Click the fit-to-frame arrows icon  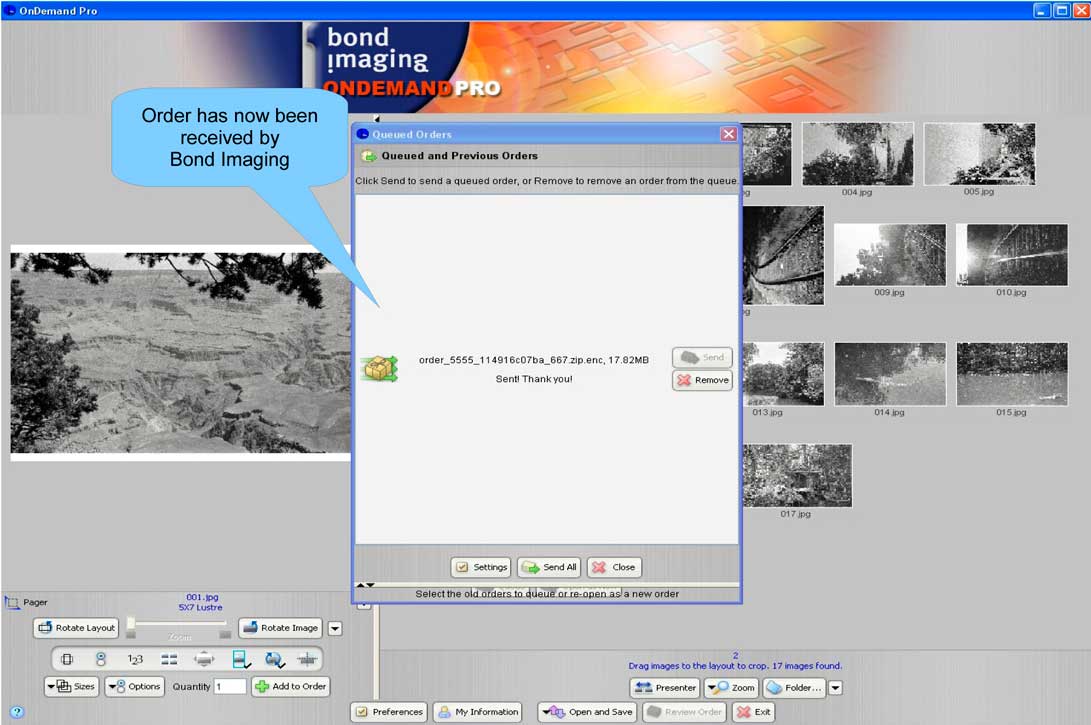pyautogui.click(x=204, y=659)
